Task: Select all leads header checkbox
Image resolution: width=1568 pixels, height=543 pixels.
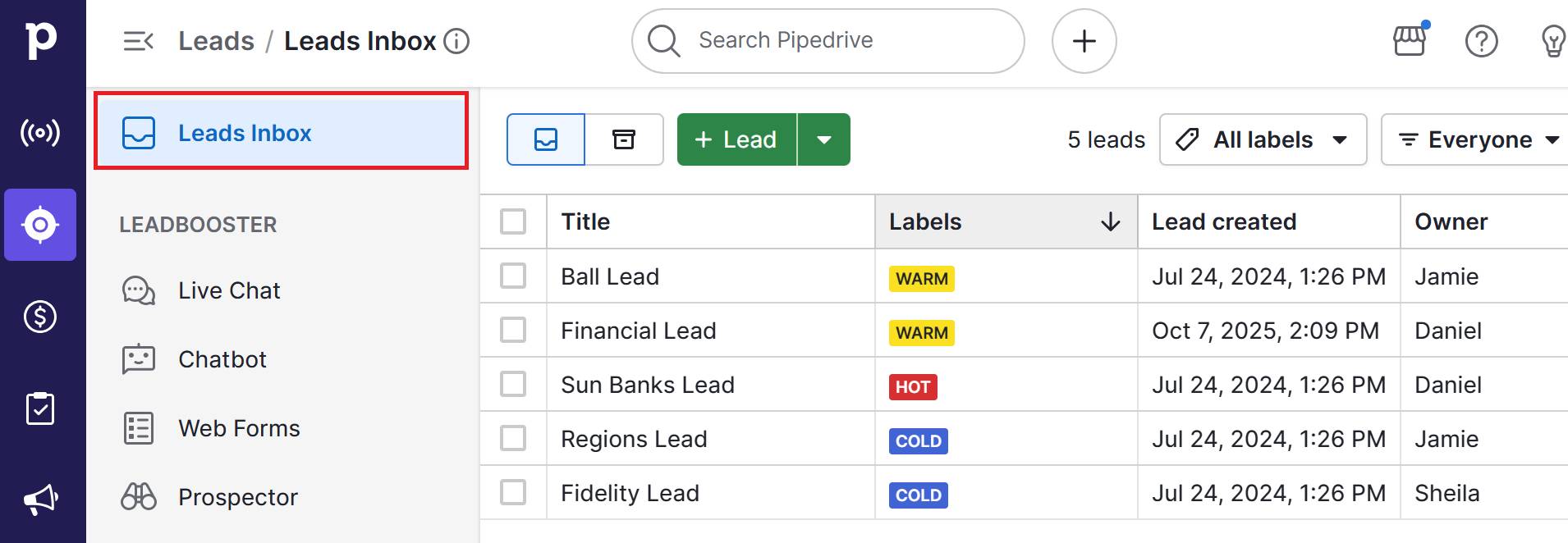Action: [x=513, y=221]
